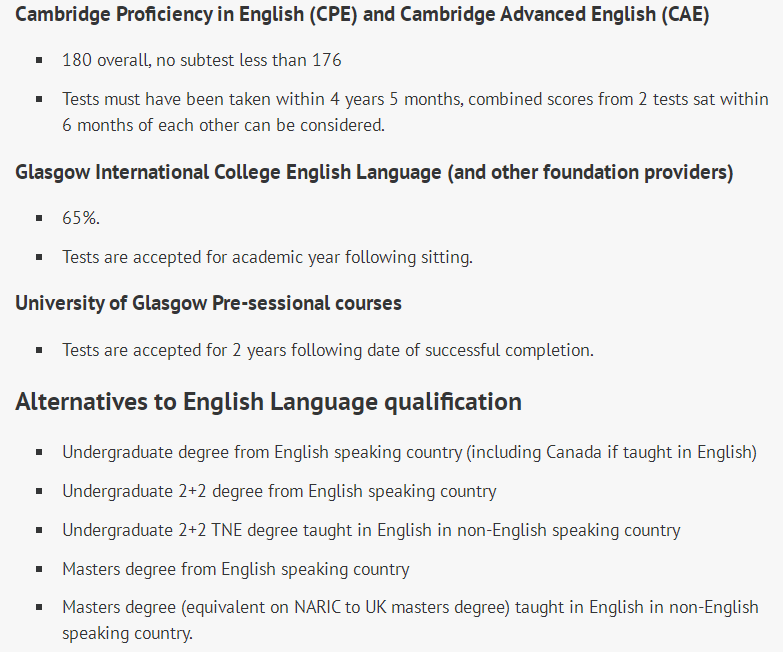Viewport: 783px width, 652px height.
Task: Click the '180 overall, no subtest' bullet text
Action: [202, 60]
